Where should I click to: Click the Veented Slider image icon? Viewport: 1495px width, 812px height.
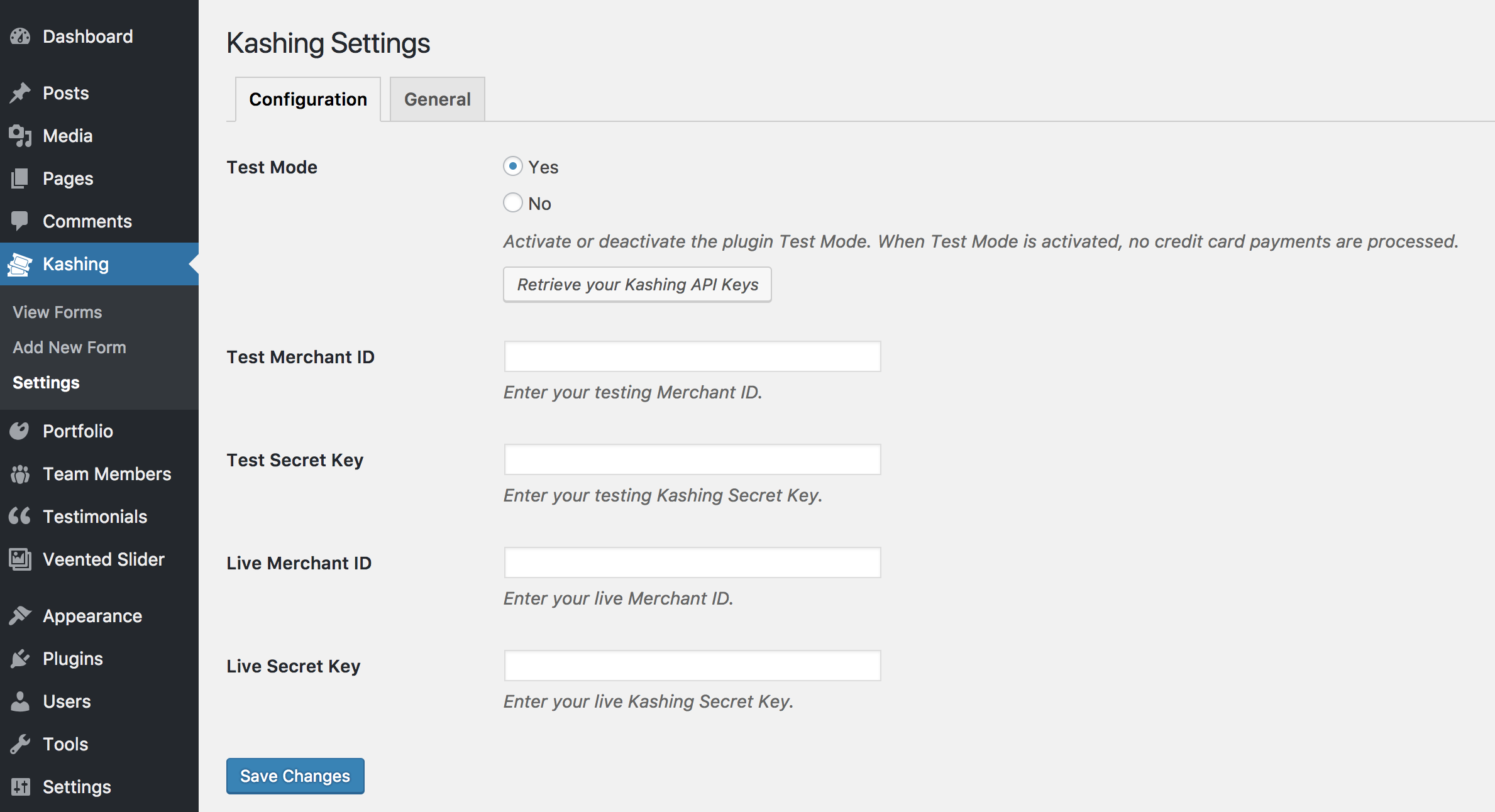20,559
